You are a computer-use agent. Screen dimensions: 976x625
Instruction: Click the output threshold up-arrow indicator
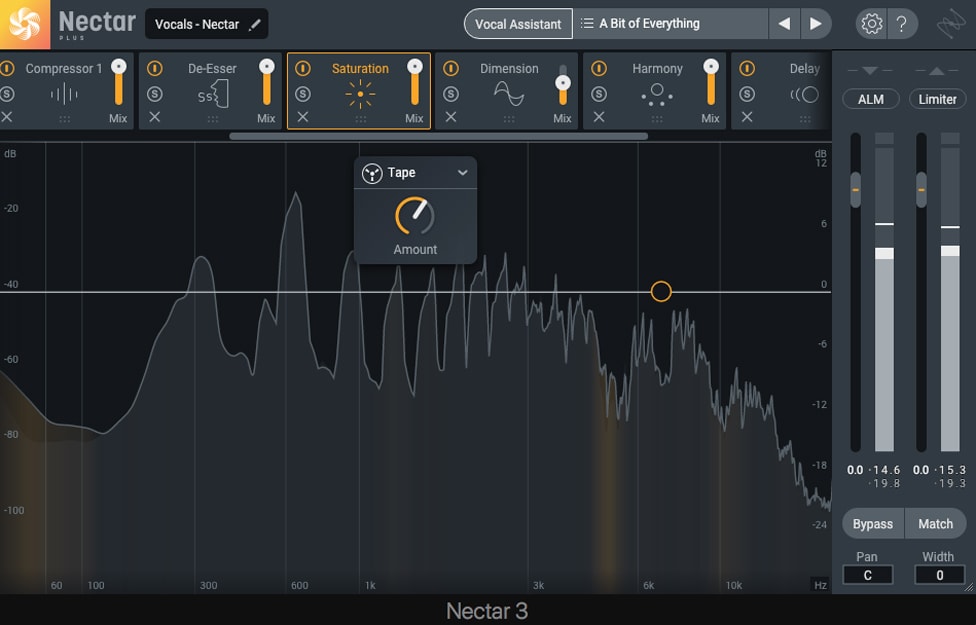coord(936,71)
